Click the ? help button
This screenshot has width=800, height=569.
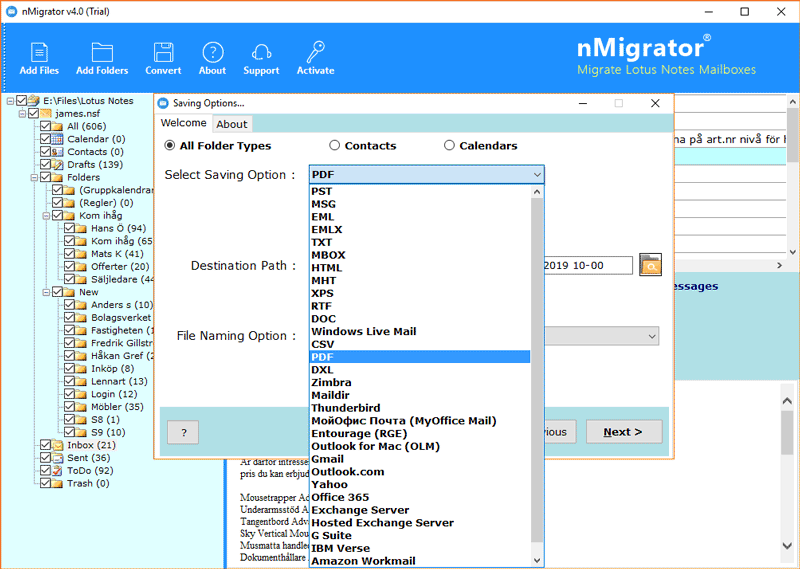[183, 433]
